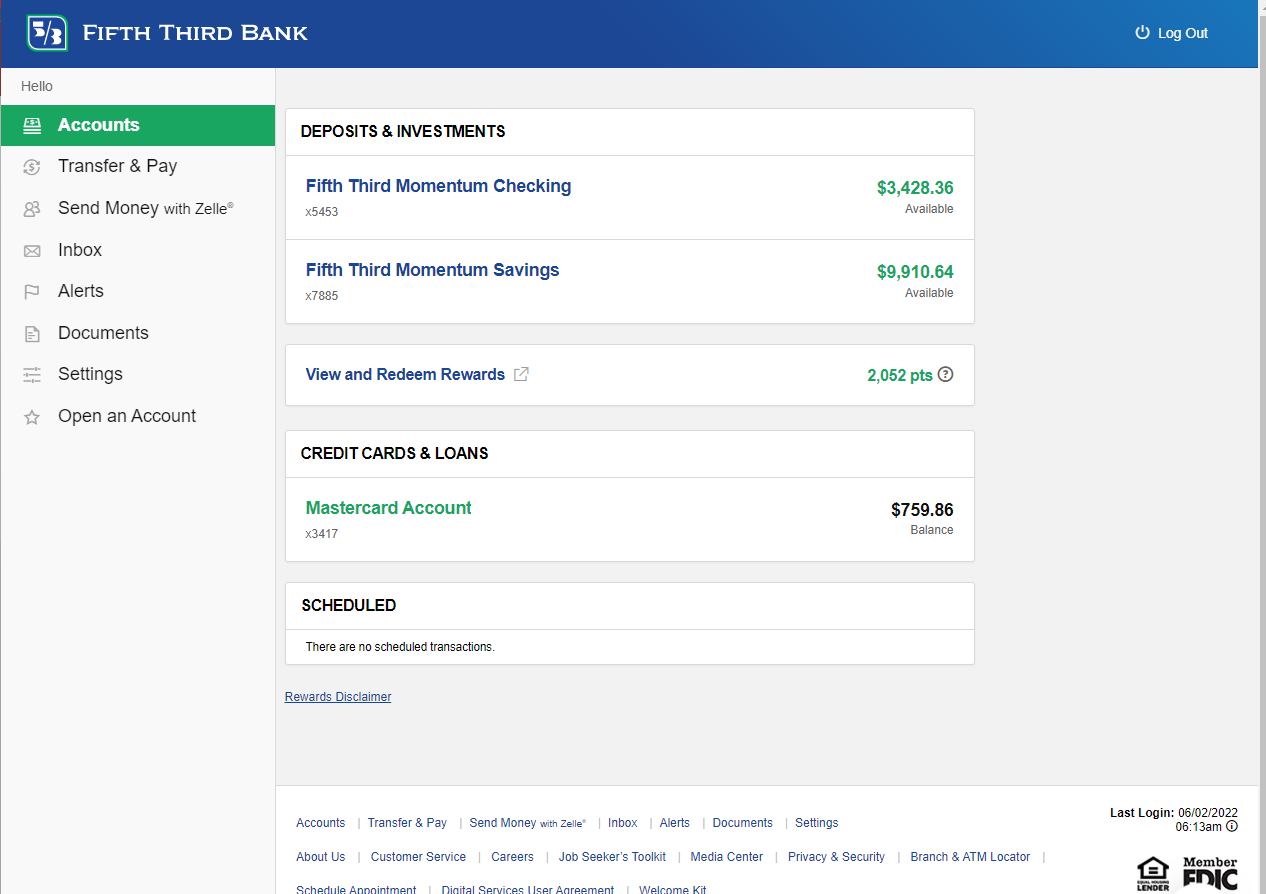
Task: Click the Accounts cash icon in sidebar
Action: click(x=32, y=125)
